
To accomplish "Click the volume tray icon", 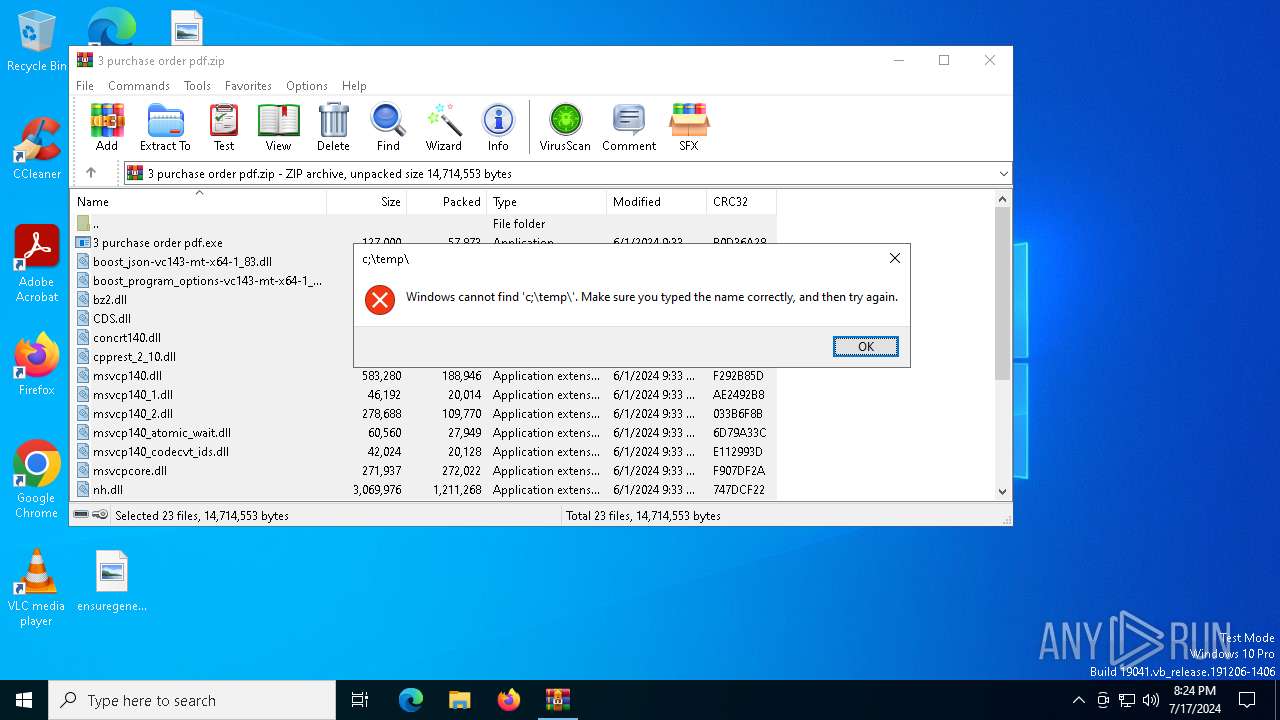I will coord(1151,700).
